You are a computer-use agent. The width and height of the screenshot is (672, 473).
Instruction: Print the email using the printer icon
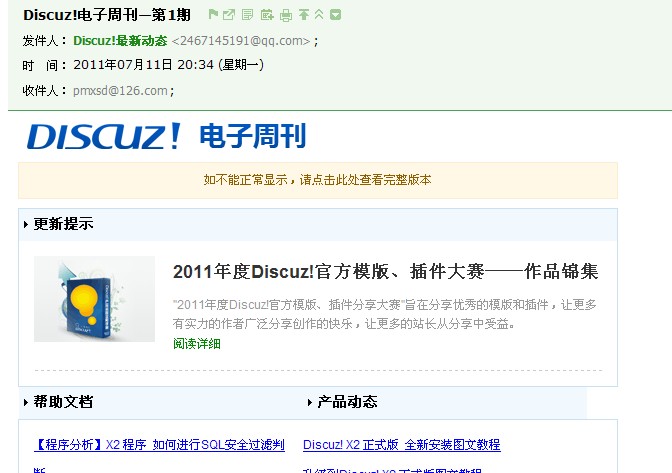[286, 15]
